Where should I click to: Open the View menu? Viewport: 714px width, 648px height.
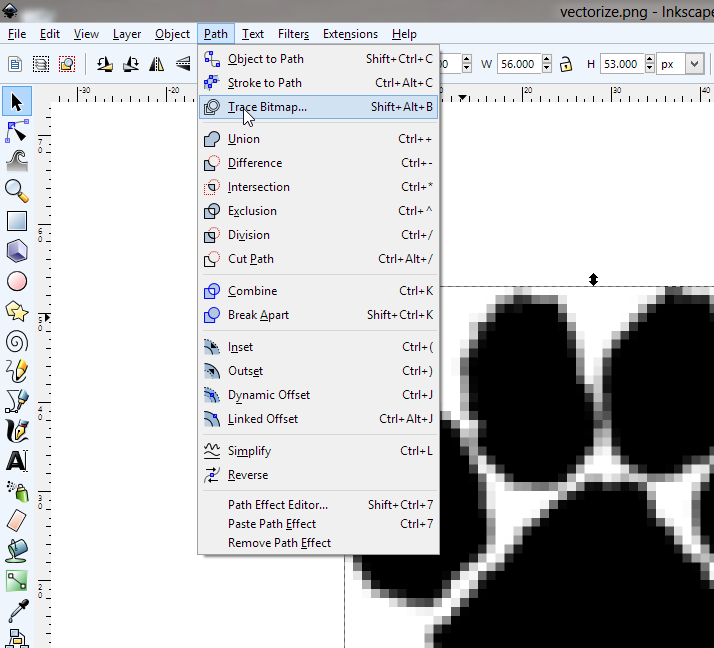click(x=86, y=34)
